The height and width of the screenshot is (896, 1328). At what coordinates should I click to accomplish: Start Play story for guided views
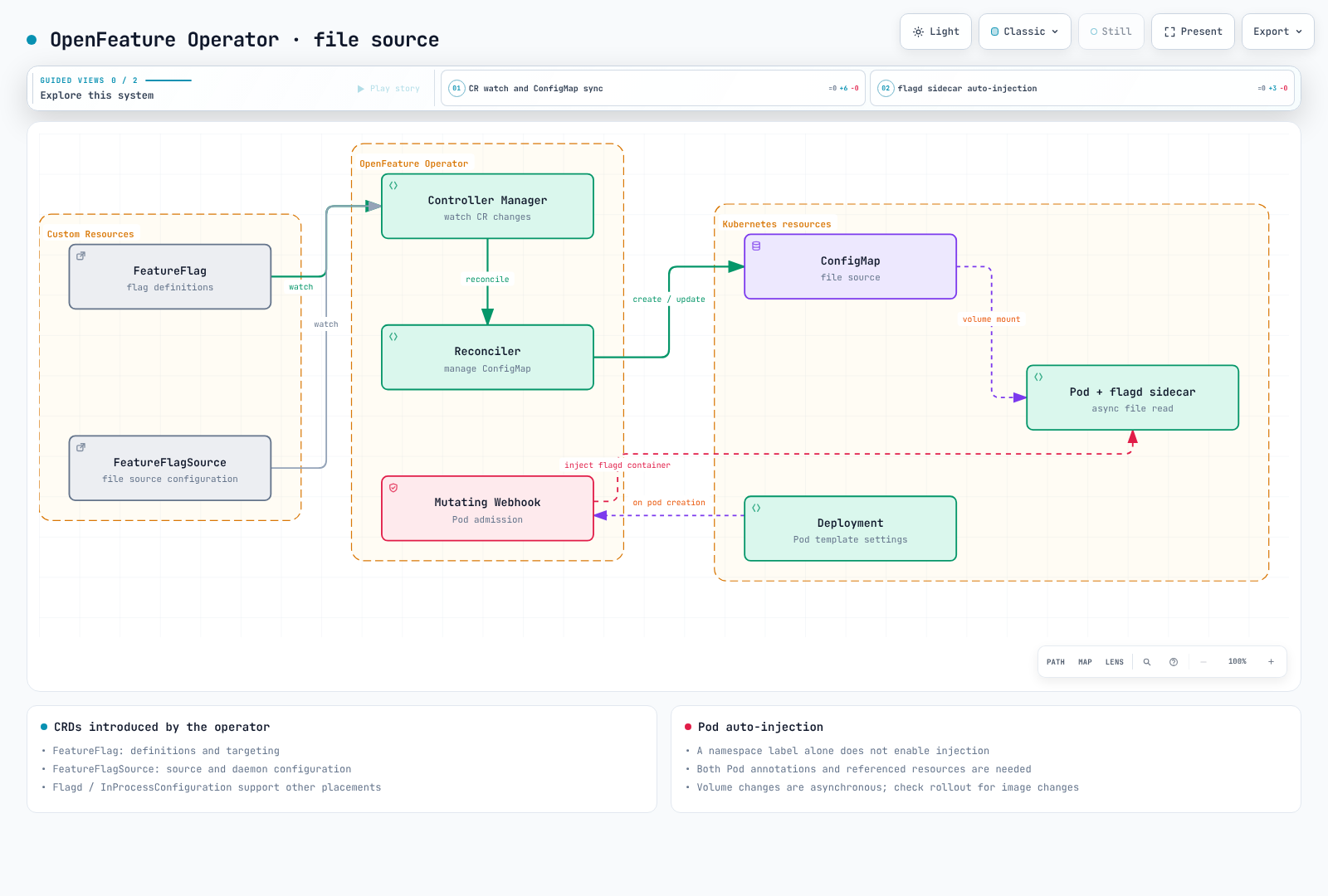pos(388,89)
